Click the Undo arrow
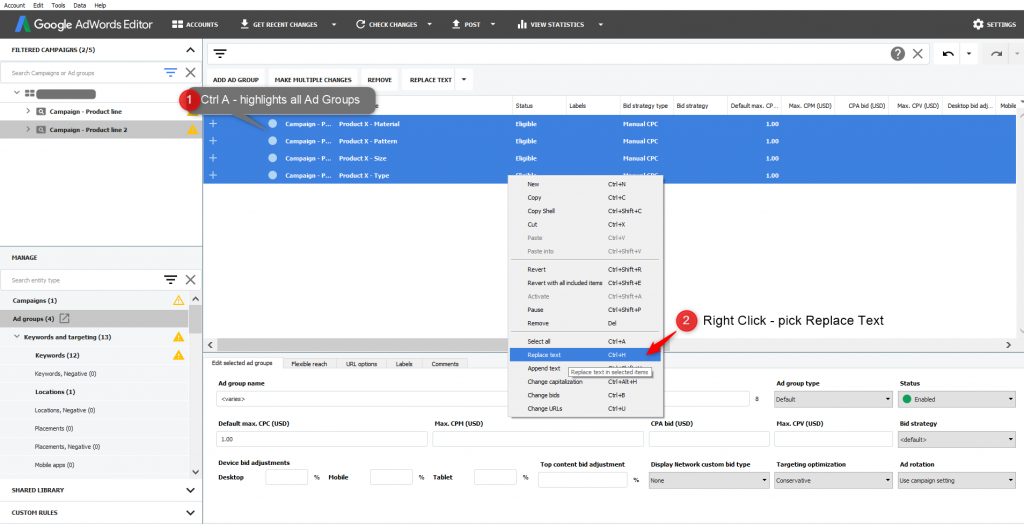Screen dimensions: 1024x524 [x=948, y=54]
